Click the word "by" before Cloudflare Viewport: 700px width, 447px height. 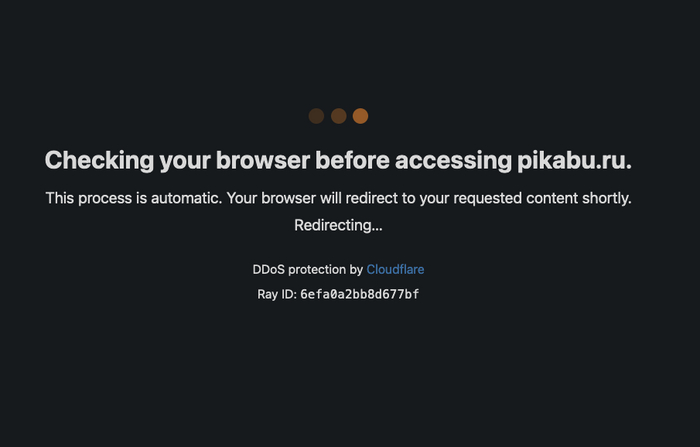pos(356,270)
